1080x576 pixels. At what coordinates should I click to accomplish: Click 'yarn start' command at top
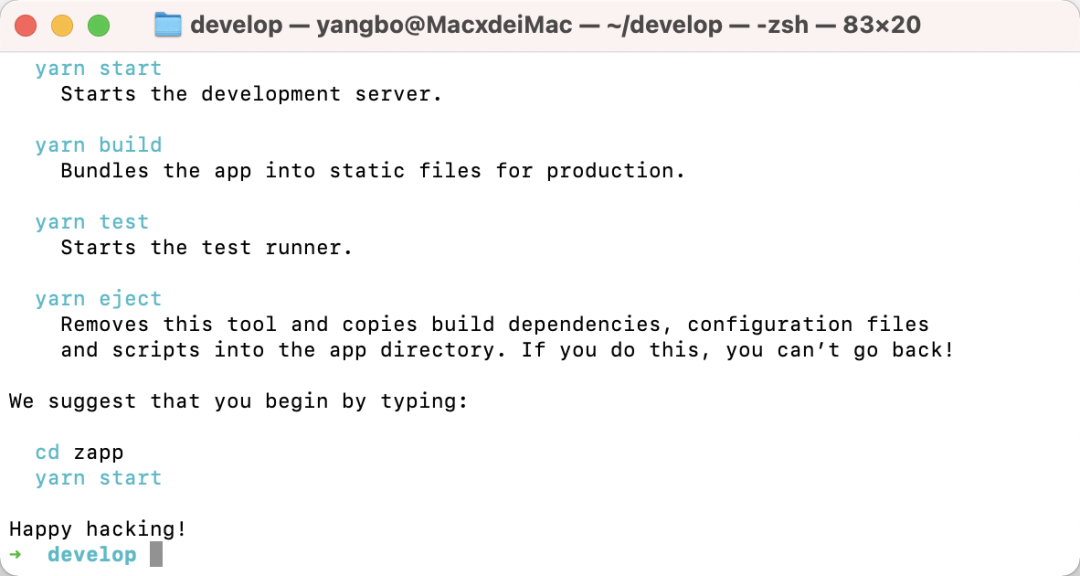pyautogui.click(x=98, y=69)
